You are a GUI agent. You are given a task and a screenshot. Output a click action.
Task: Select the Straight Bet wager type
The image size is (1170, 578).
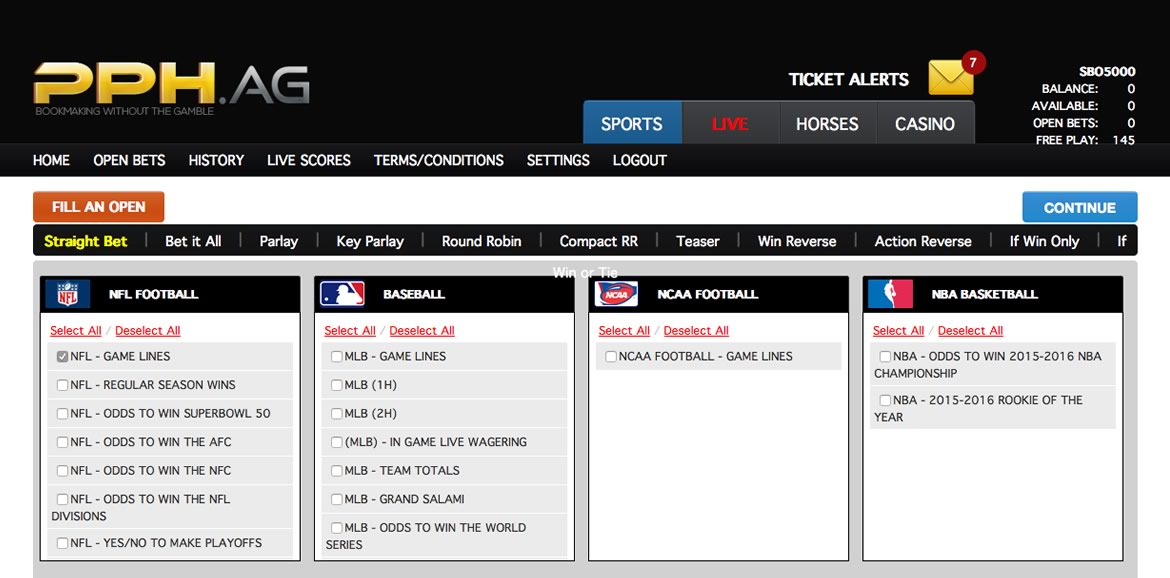pyautogui.click(x=86, y=241)
